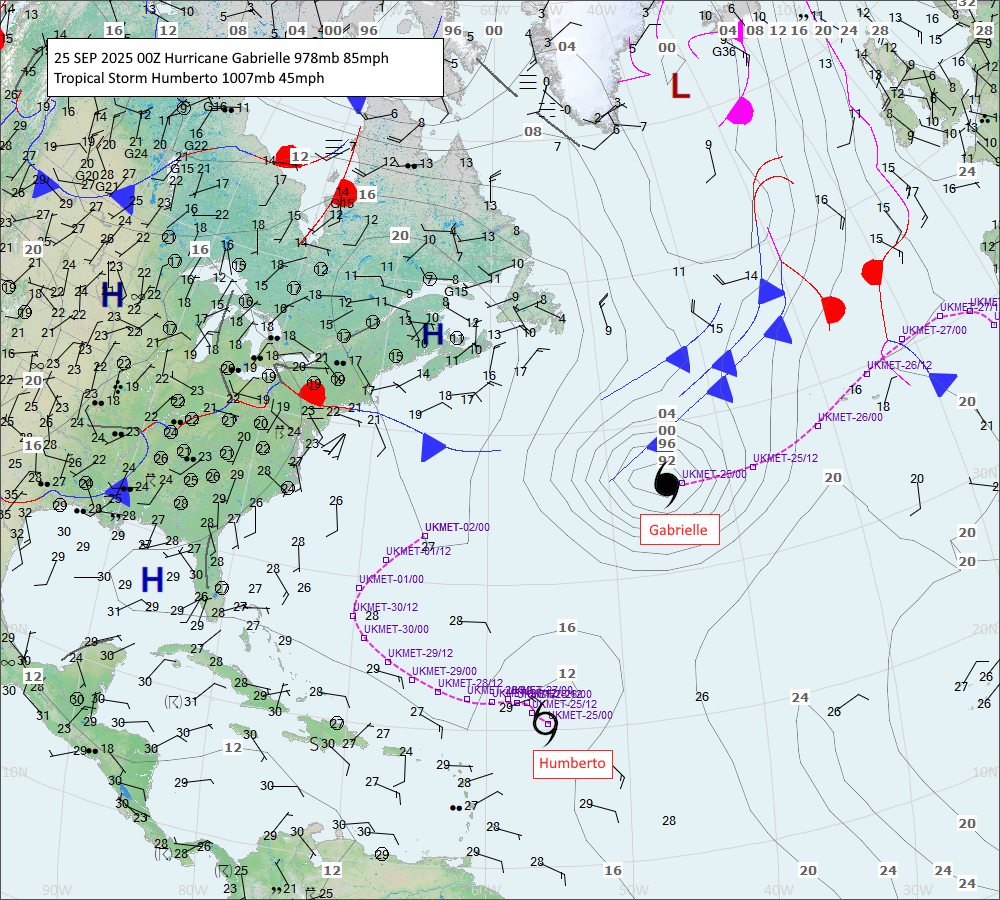Image resolution: width=1000 pixels, height=900 pixels.
Task: Click the red L low-pressure marker
Action: coord(680,87)
